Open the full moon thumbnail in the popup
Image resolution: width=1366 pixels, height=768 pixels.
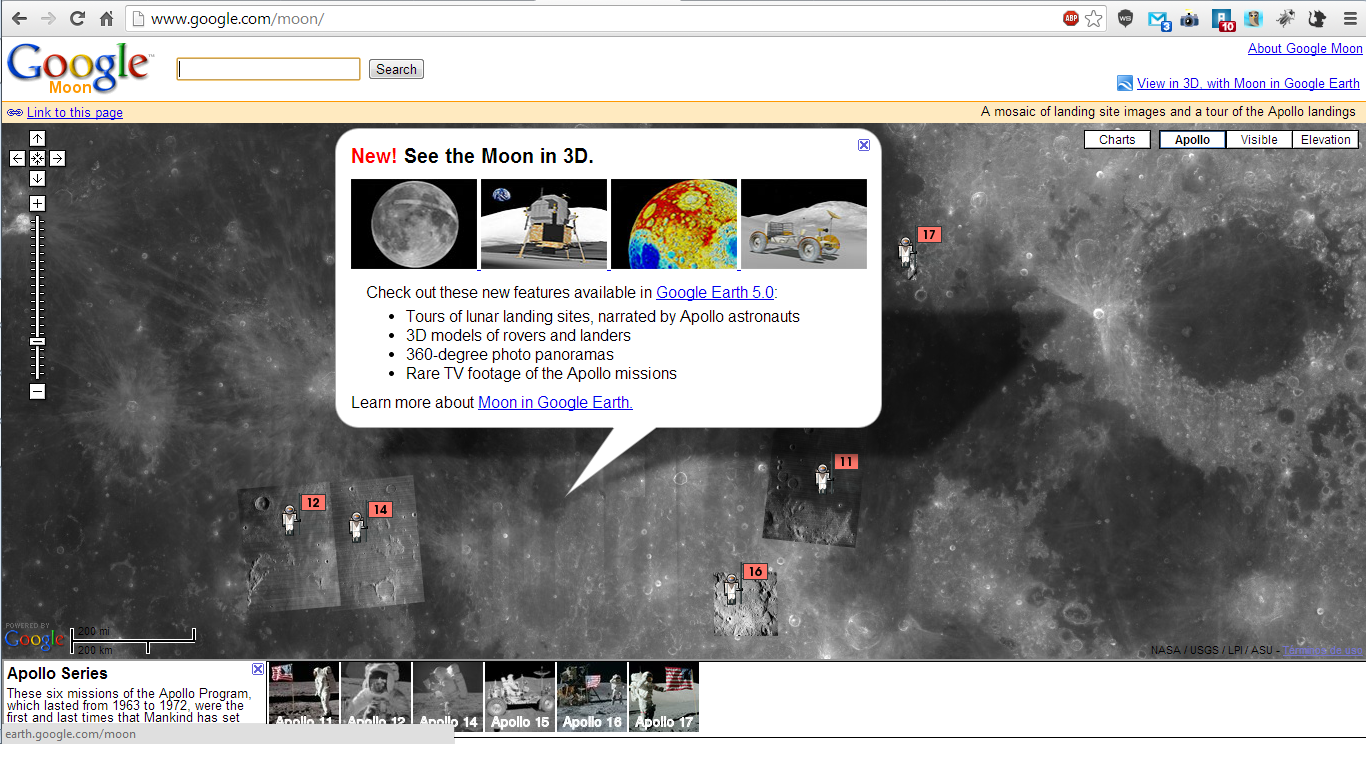pyautogui.click(x=414, y=224)
